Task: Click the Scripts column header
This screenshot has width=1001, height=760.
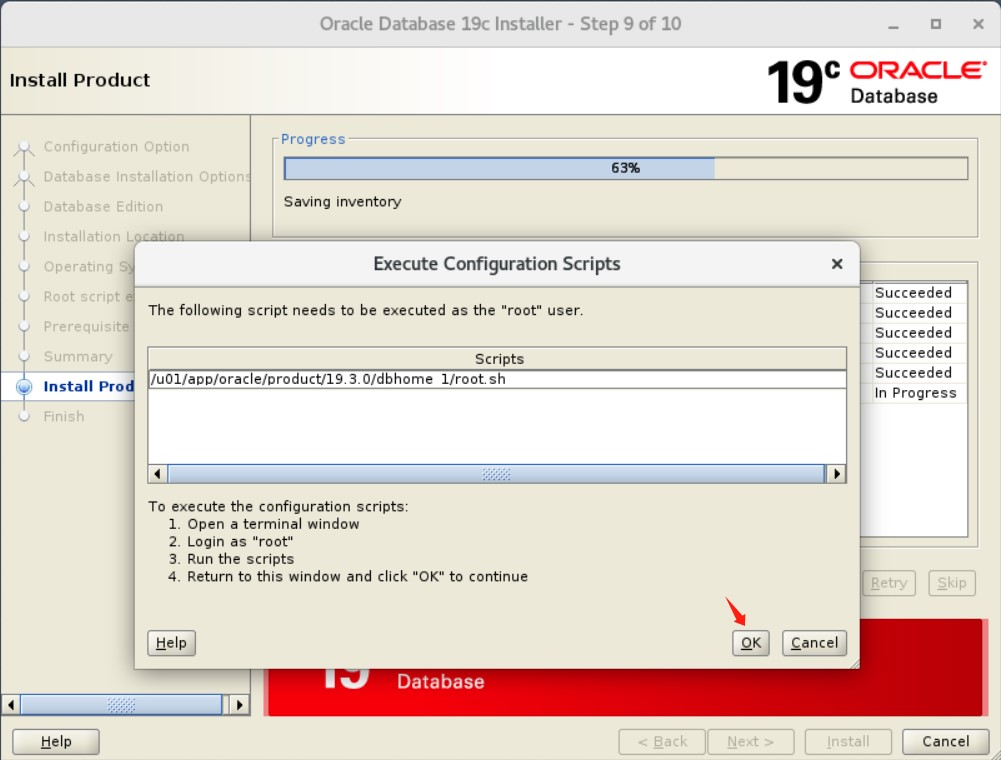Action: click(x=497, y=359)
